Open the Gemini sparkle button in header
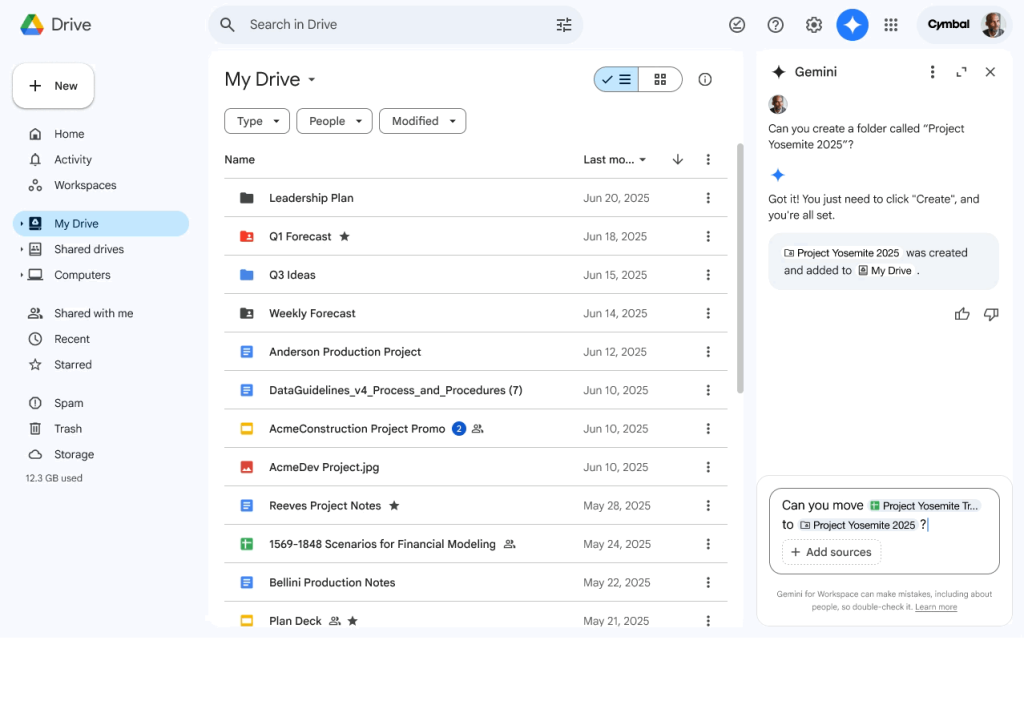Viewport: 1024px width, 721px height. coord(852,25)
